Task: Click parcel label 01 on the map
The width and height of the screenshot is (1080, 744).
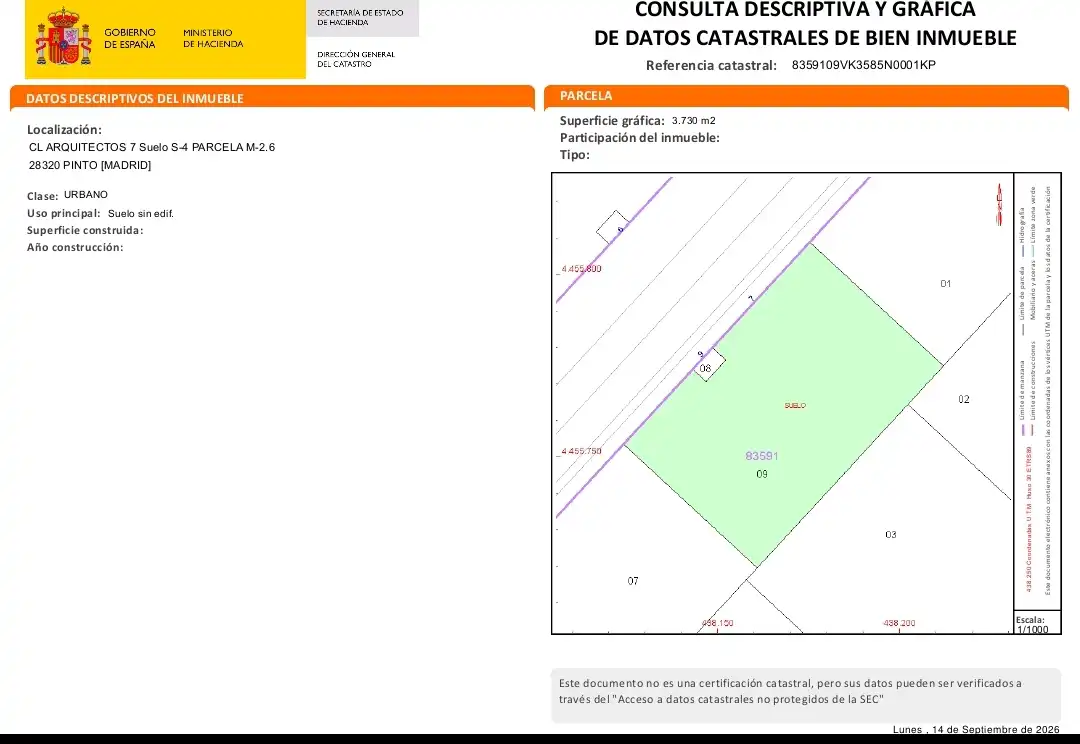Action: click(x=946, y=284)
